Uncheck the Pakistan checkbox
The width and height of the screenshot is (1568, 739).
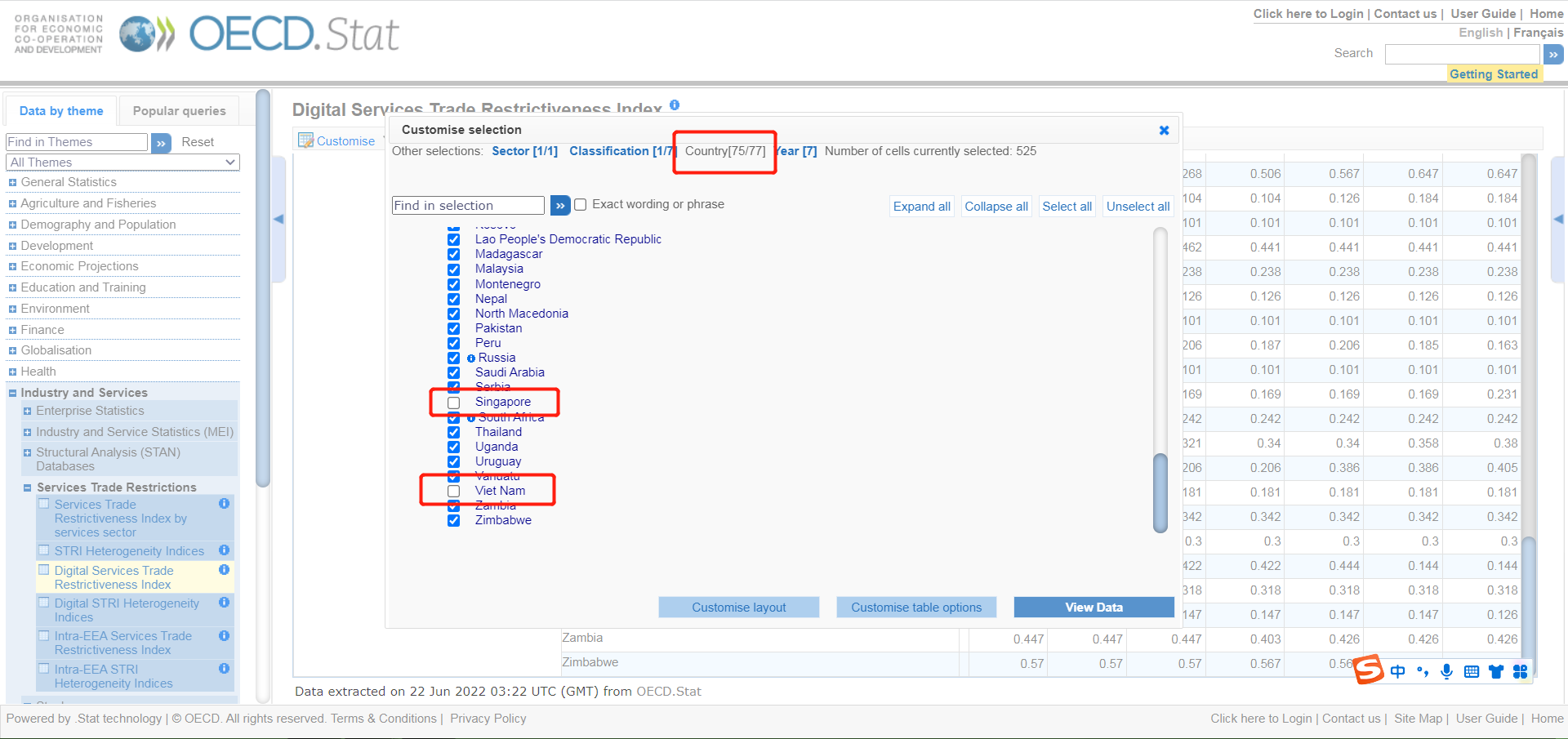pos(454,328)
